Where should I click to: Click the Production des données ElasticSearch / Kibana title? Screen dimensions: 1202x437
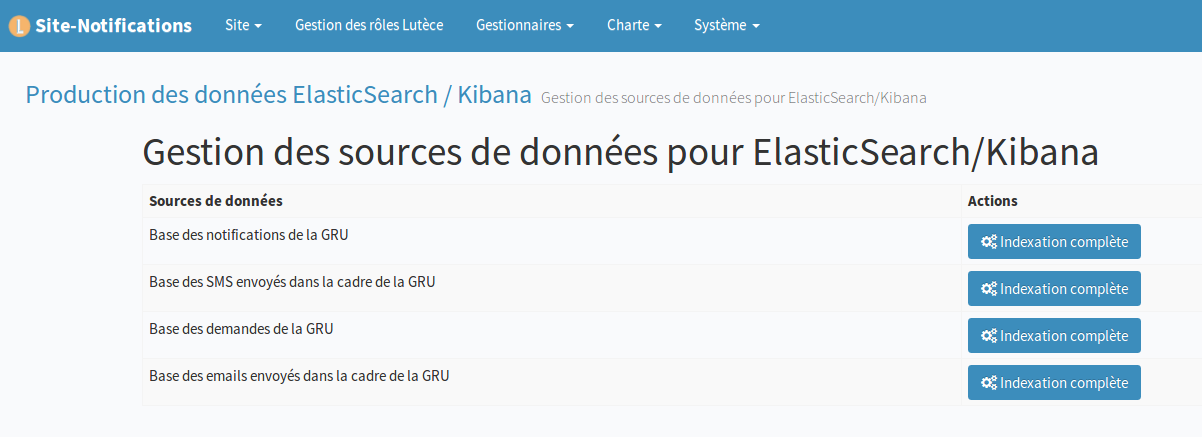[278, 95]
